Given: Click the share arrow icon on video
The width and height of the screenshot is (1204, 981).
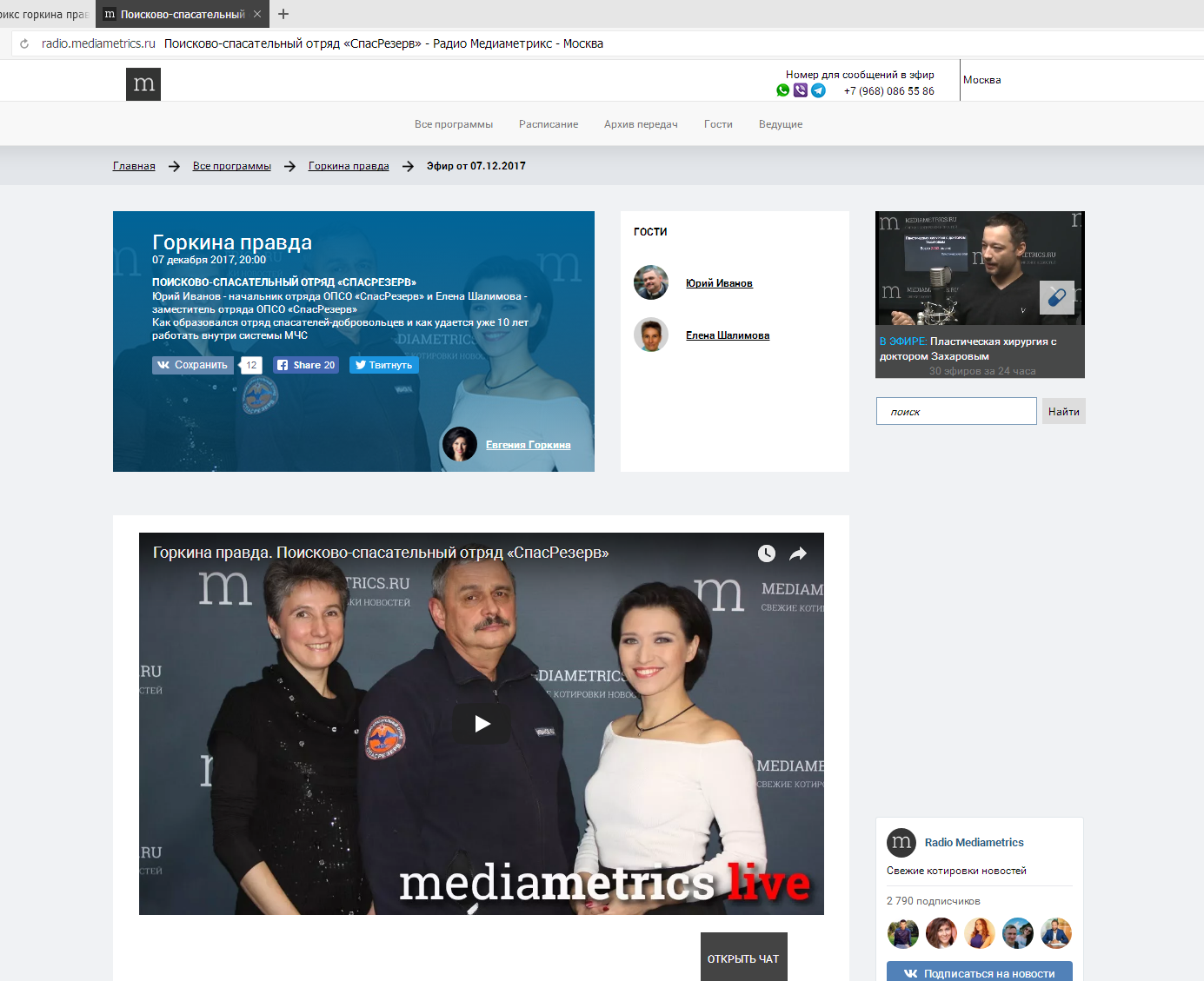Looking at the screenshot, I should 798,553.
